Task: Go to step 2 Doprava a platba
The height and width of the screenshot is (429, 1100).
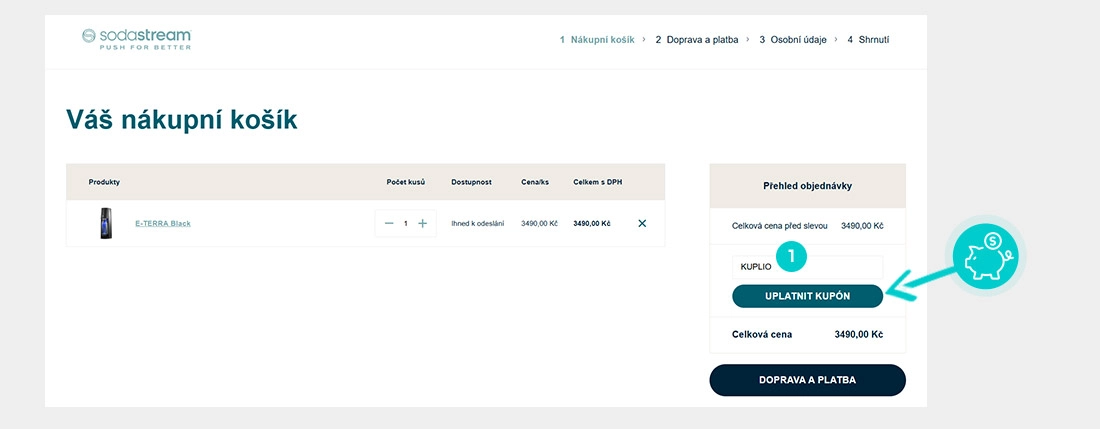Action: pos(697,40)
